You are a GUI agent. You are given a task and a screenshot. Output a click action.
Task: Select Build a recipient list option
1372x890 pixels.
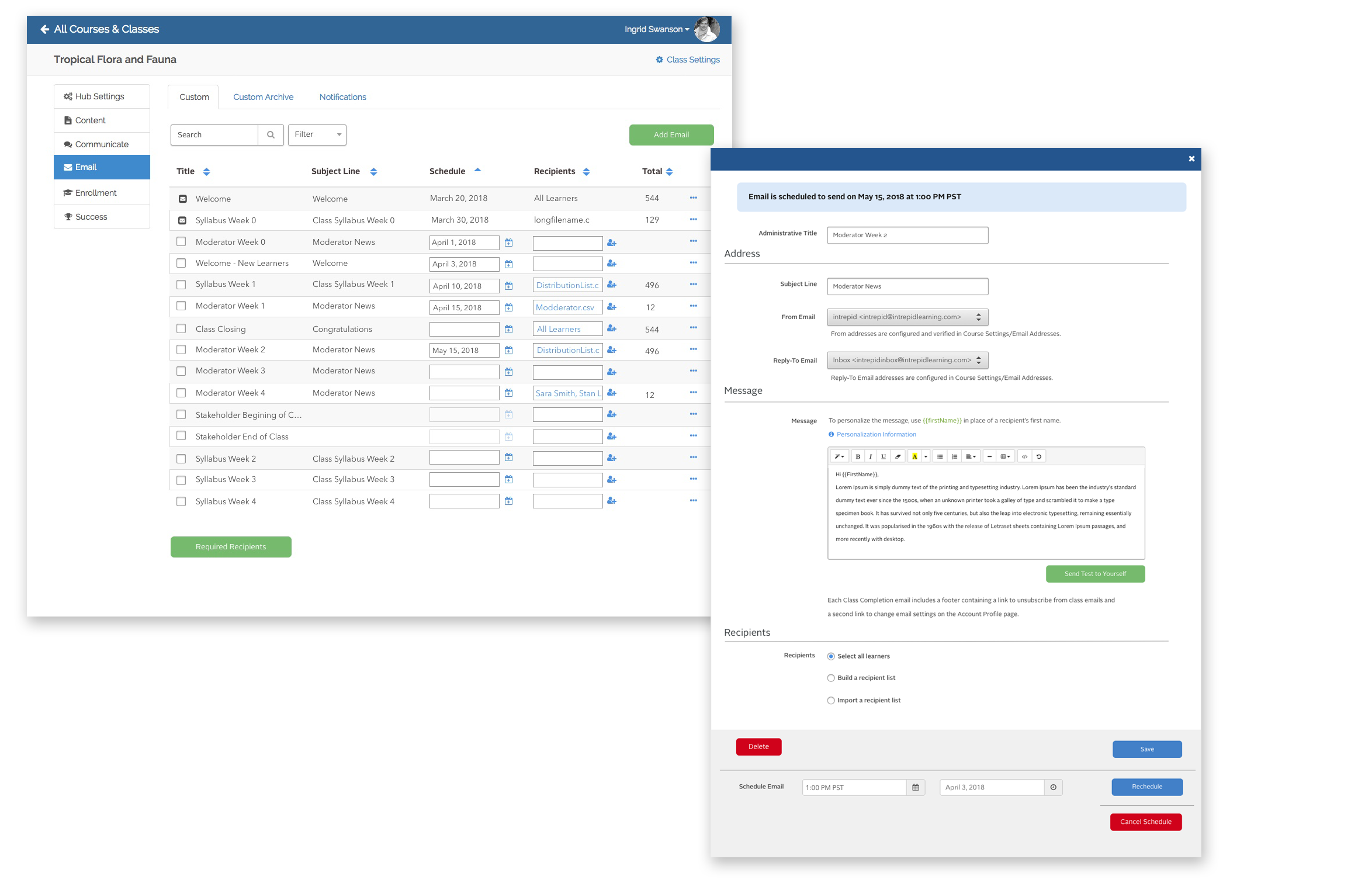pyautogui.click(x=831, y=678)
